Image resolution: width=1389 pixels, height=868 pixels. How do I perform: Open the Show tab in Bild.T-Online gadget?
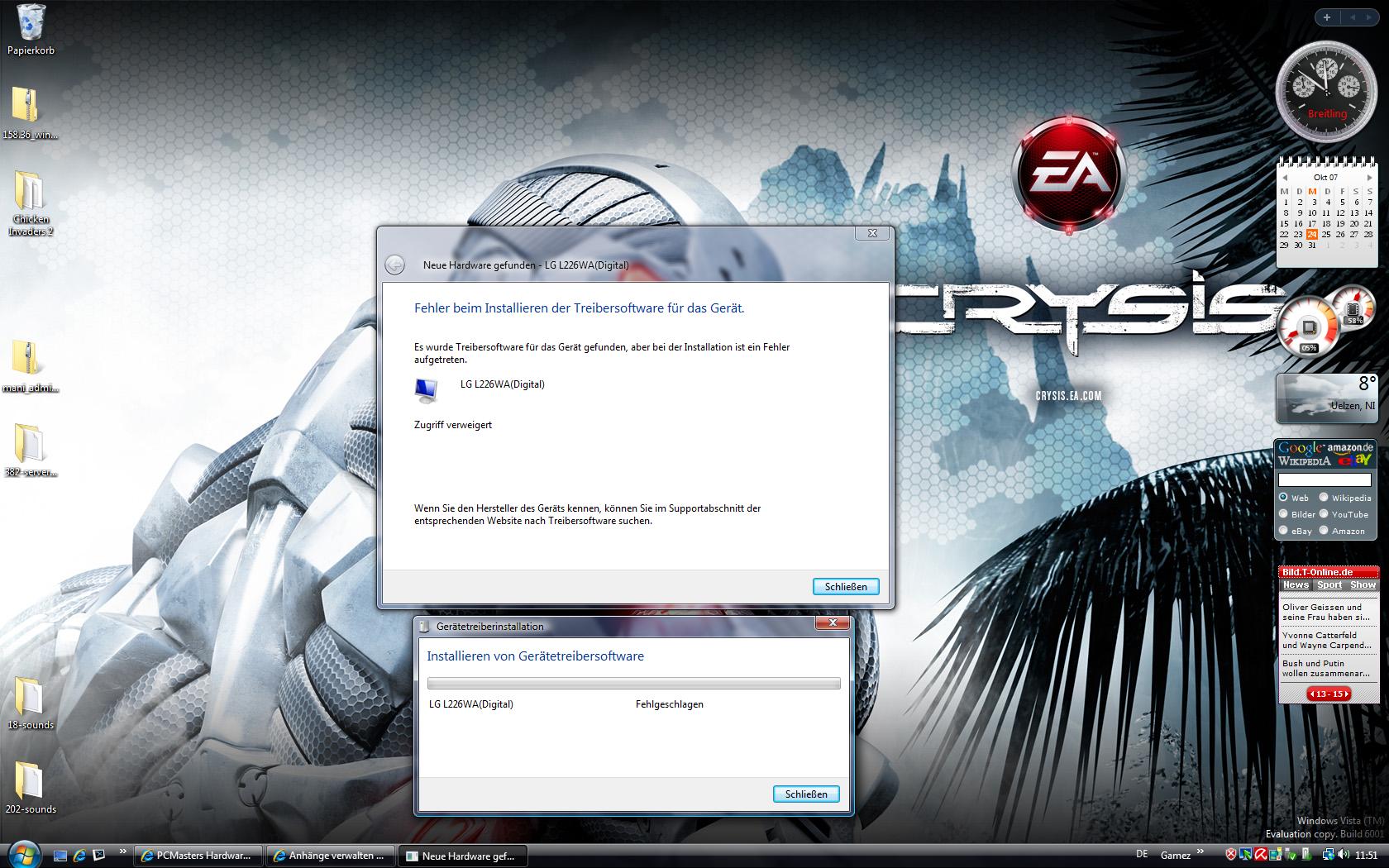(1363, 584)
